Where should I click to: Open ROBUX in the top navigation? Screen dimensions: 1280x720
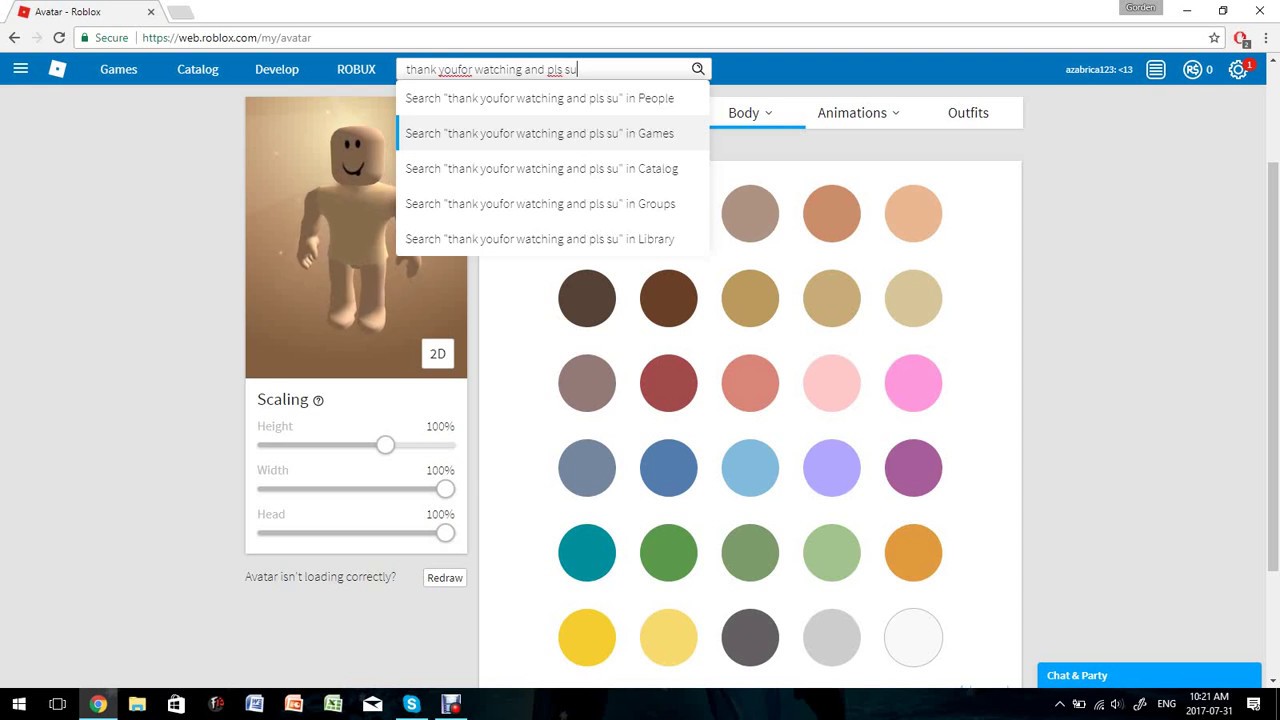[x=356, y=69]
